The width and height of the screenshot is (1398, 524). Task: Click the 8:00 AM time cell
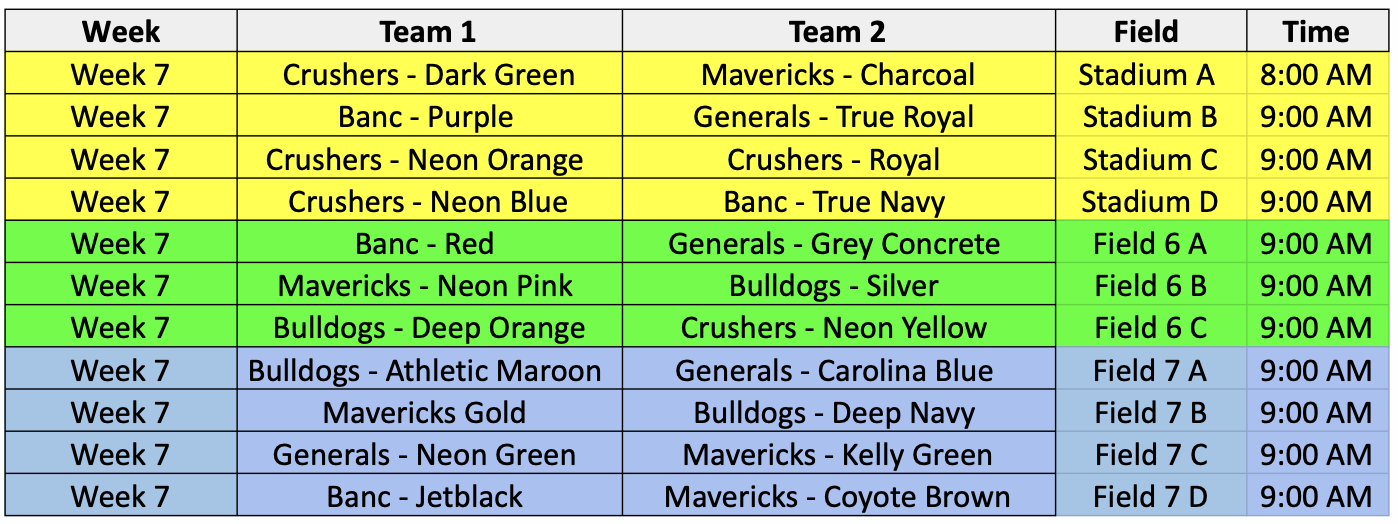click(x=1316, y=75)
